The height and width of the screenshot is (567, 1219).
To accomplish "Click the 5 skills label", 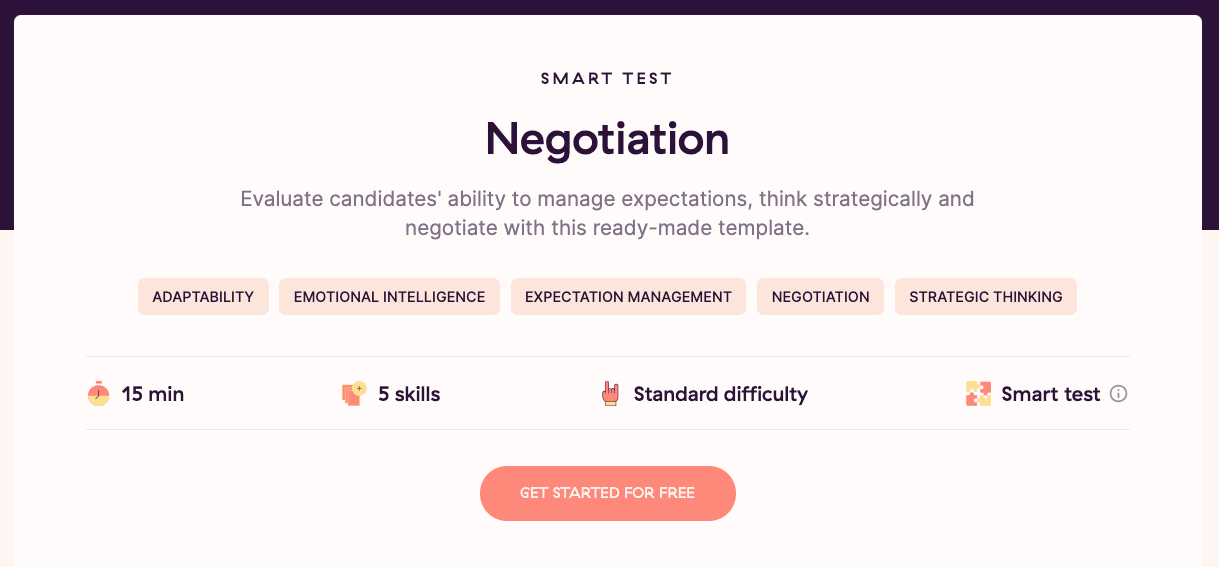I will (x=409, y=394).
